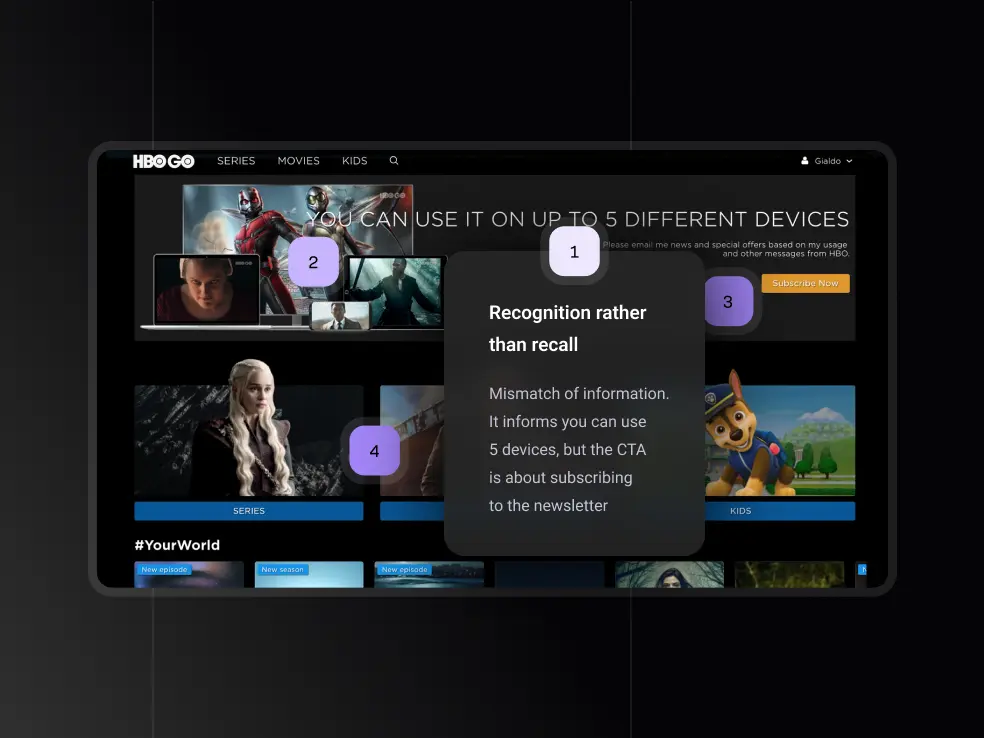Click the blue SERIES category button
Image resolution: width=984 pixels, height=738 pixels.
(249, 511)
